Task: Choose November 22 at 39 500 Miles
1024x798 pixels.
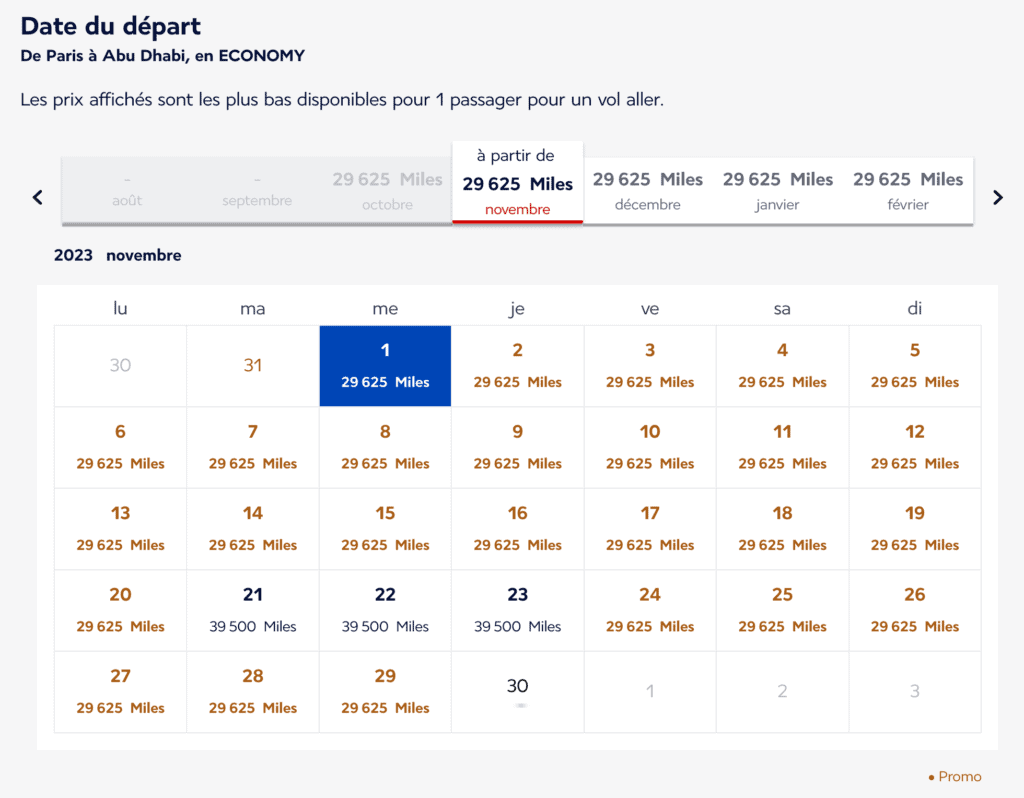Action: point(385,610)
